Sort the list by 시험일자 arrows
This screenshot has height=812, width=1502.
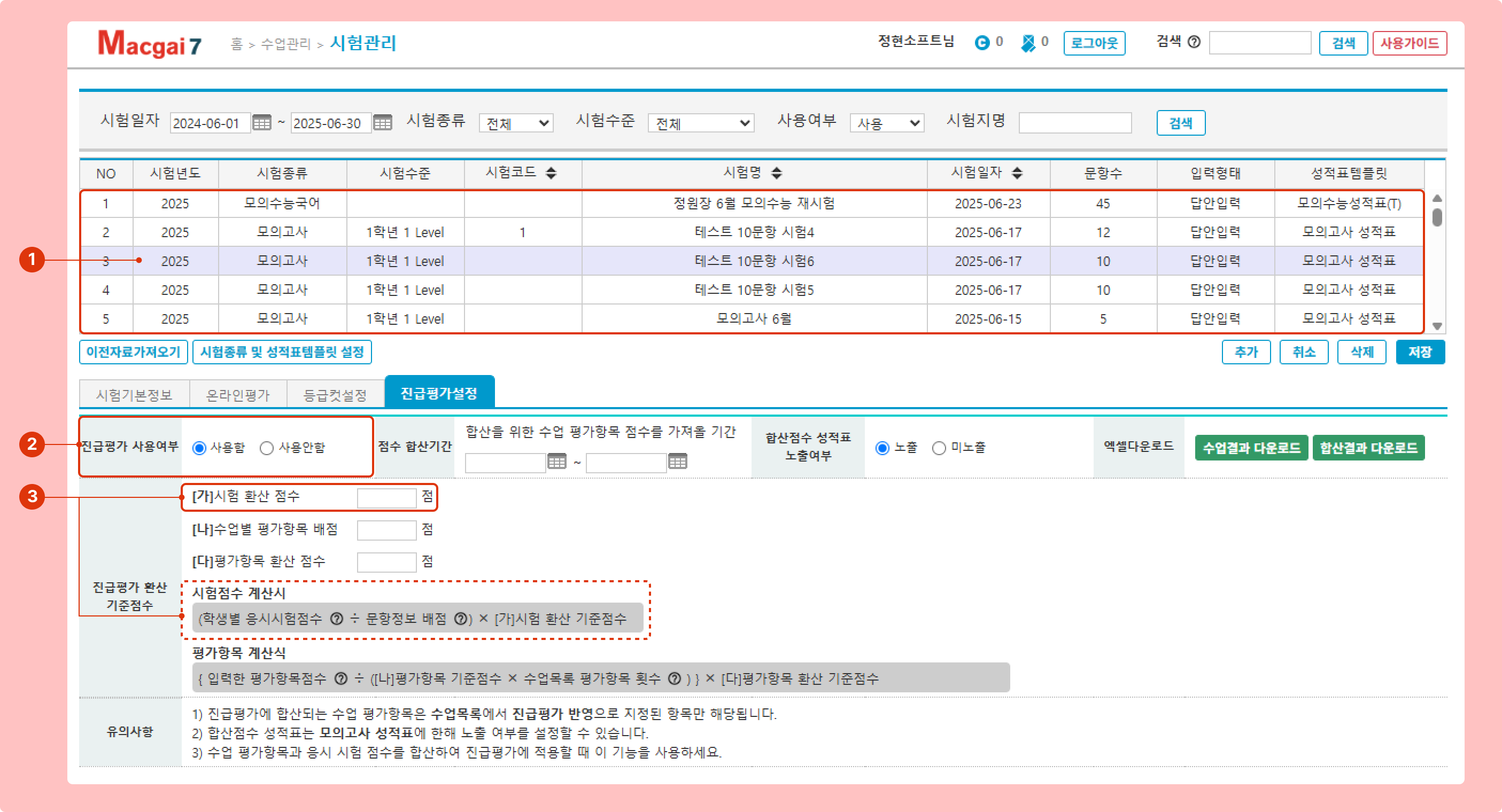pyautogui.click(x=1017, y=173)
